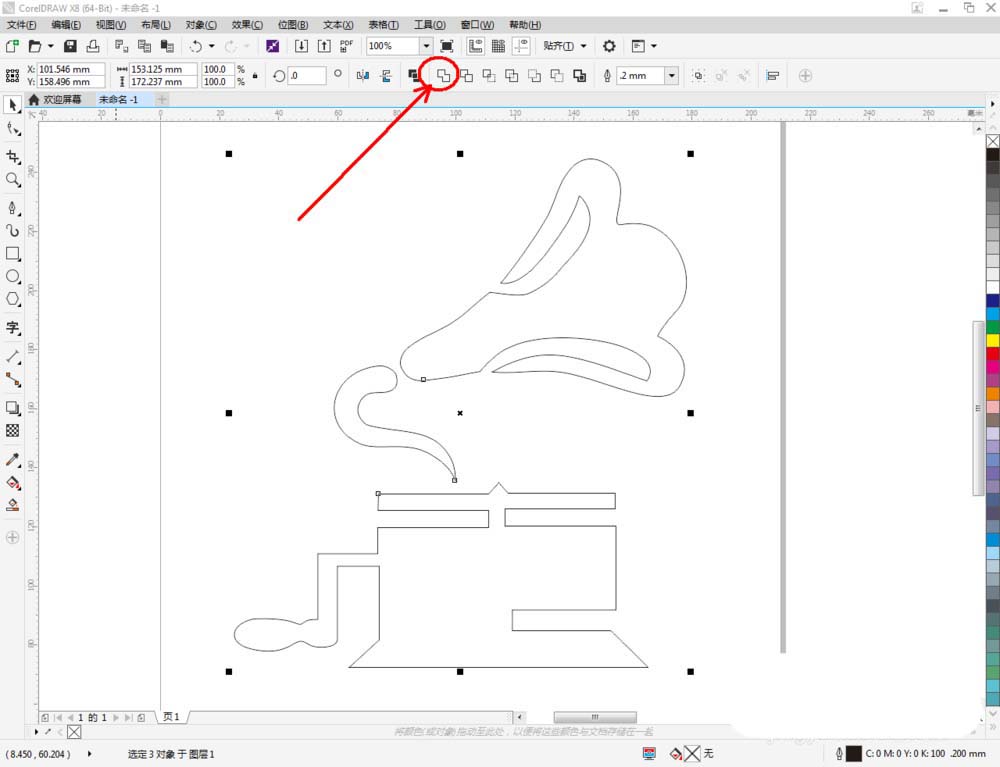The width and height of the screenshot is (1000, 767).
Task: Click the Full-screen preview icon
Action: (447, 46)
